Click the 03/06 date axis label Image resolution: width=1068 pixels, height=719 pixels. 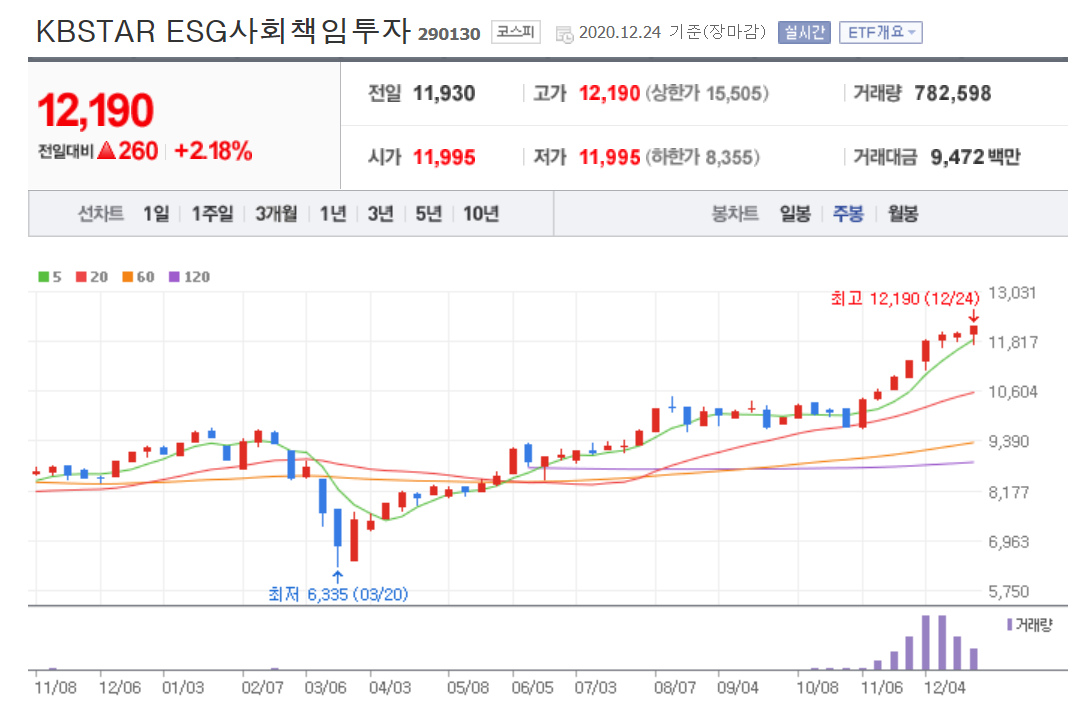pos(326,688)
